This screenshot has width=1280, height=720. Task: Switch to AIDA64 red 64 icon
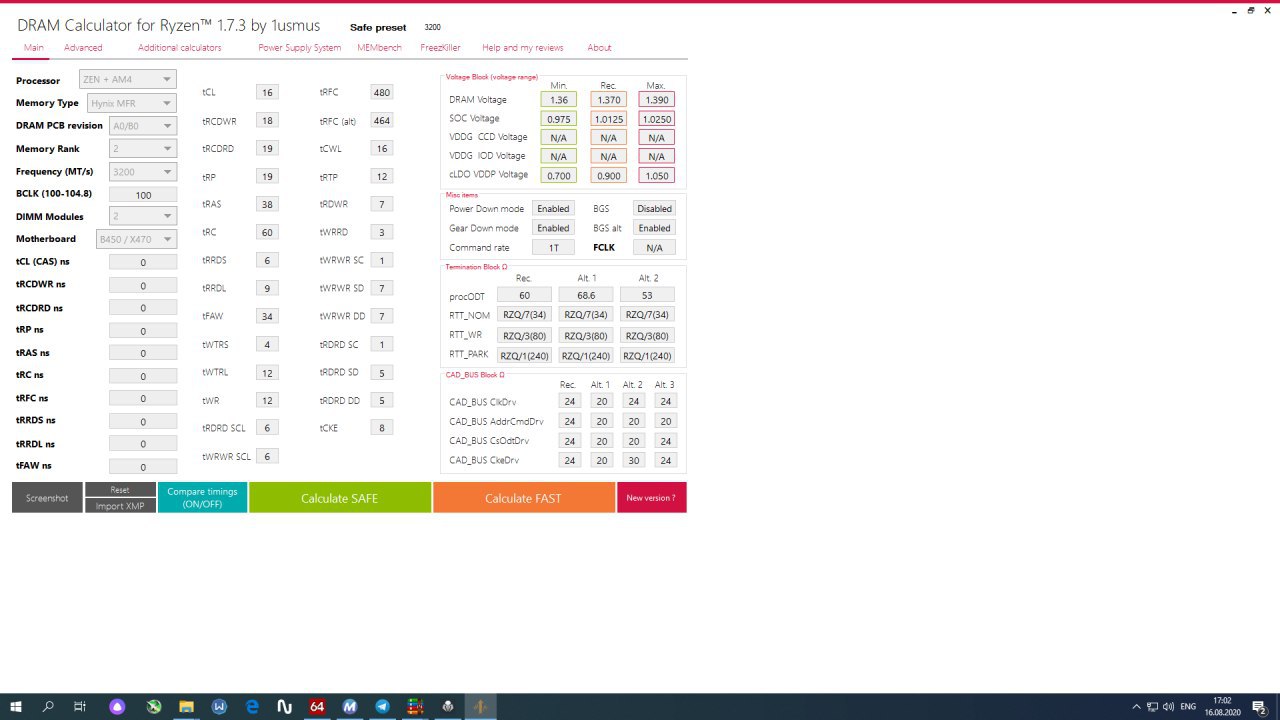(x=317, y=706)
